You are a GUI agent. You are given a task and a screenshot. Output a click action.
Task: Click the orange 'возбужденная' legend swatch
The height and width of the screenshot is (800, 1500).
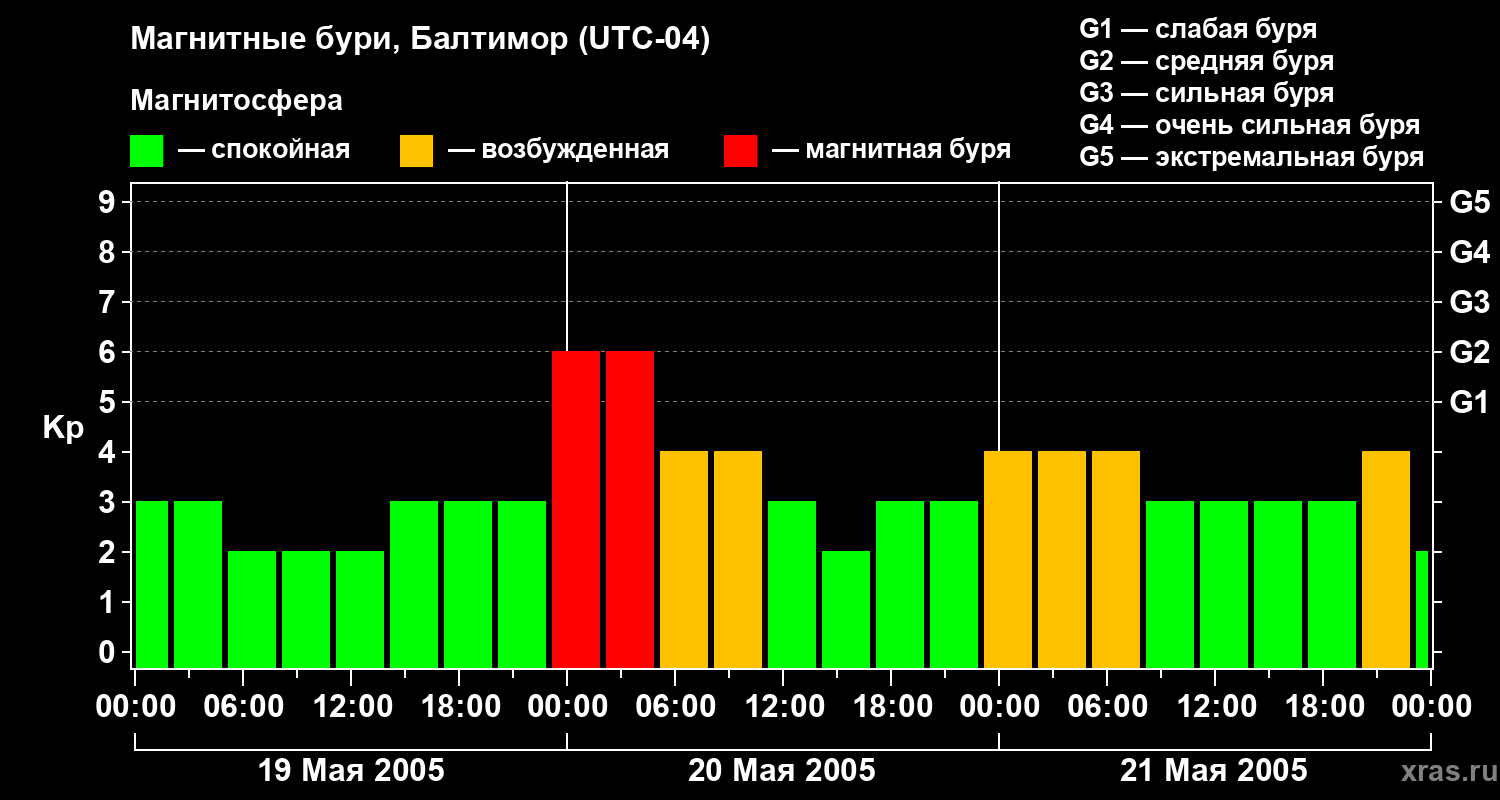tap(416, 151)
